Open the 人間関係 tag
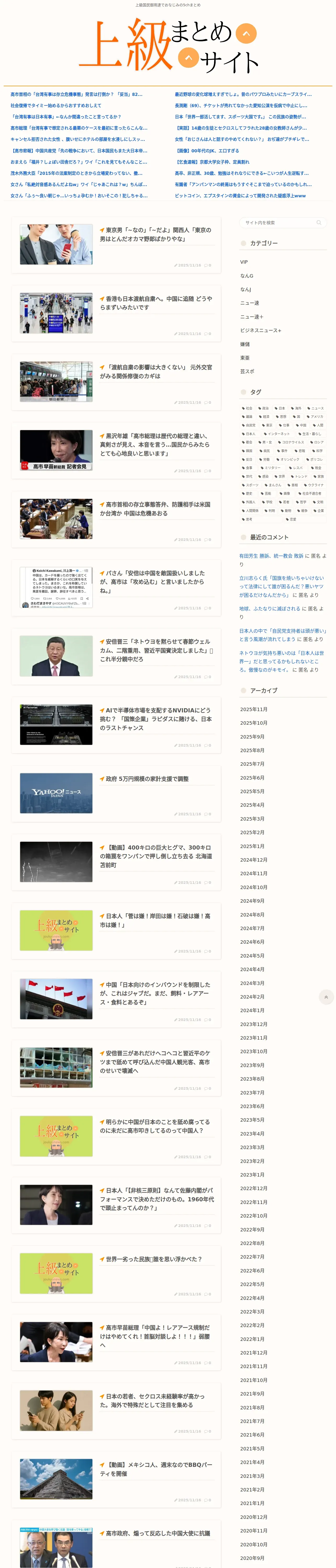The height and width of the screenshot is (1568, 336). 251,511
